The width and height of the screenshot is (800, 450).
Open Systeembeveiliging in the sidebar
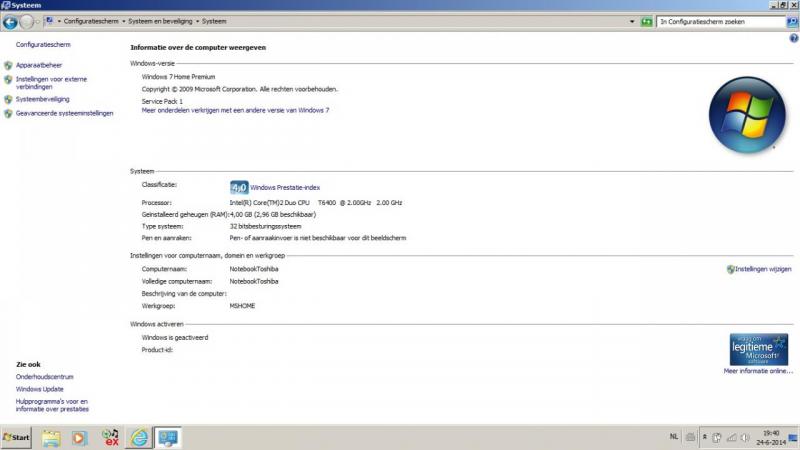coord(42,99)
